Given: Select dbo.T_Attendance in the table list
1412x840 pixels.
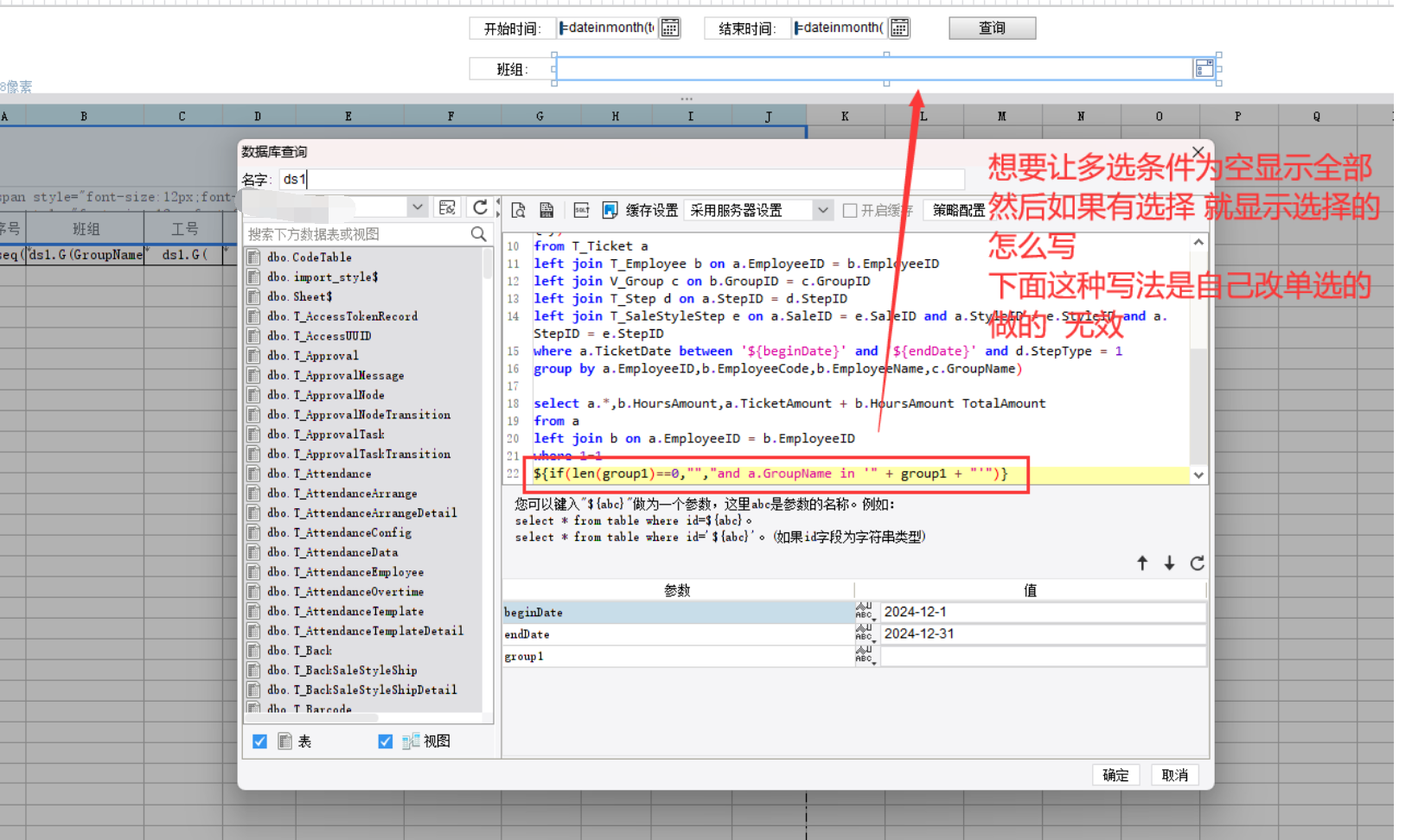Looking at the screenshot, I should point(319,474).
